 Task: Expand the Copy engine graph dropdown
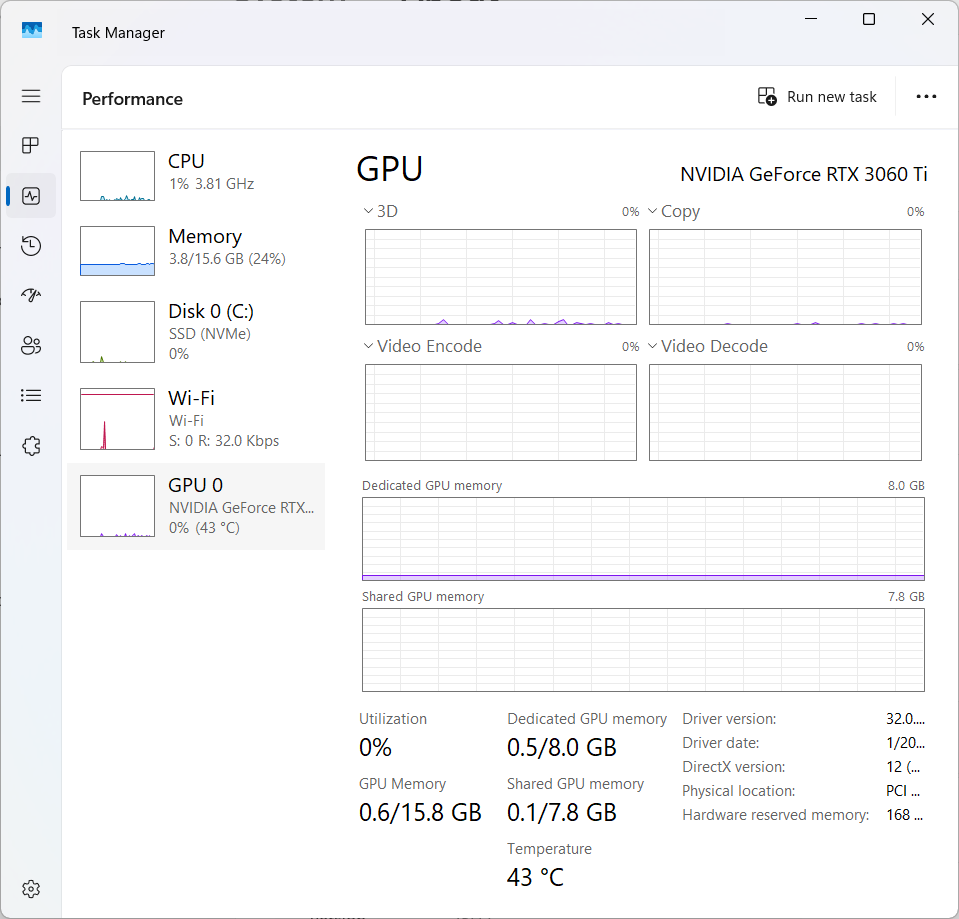[673, 212]
